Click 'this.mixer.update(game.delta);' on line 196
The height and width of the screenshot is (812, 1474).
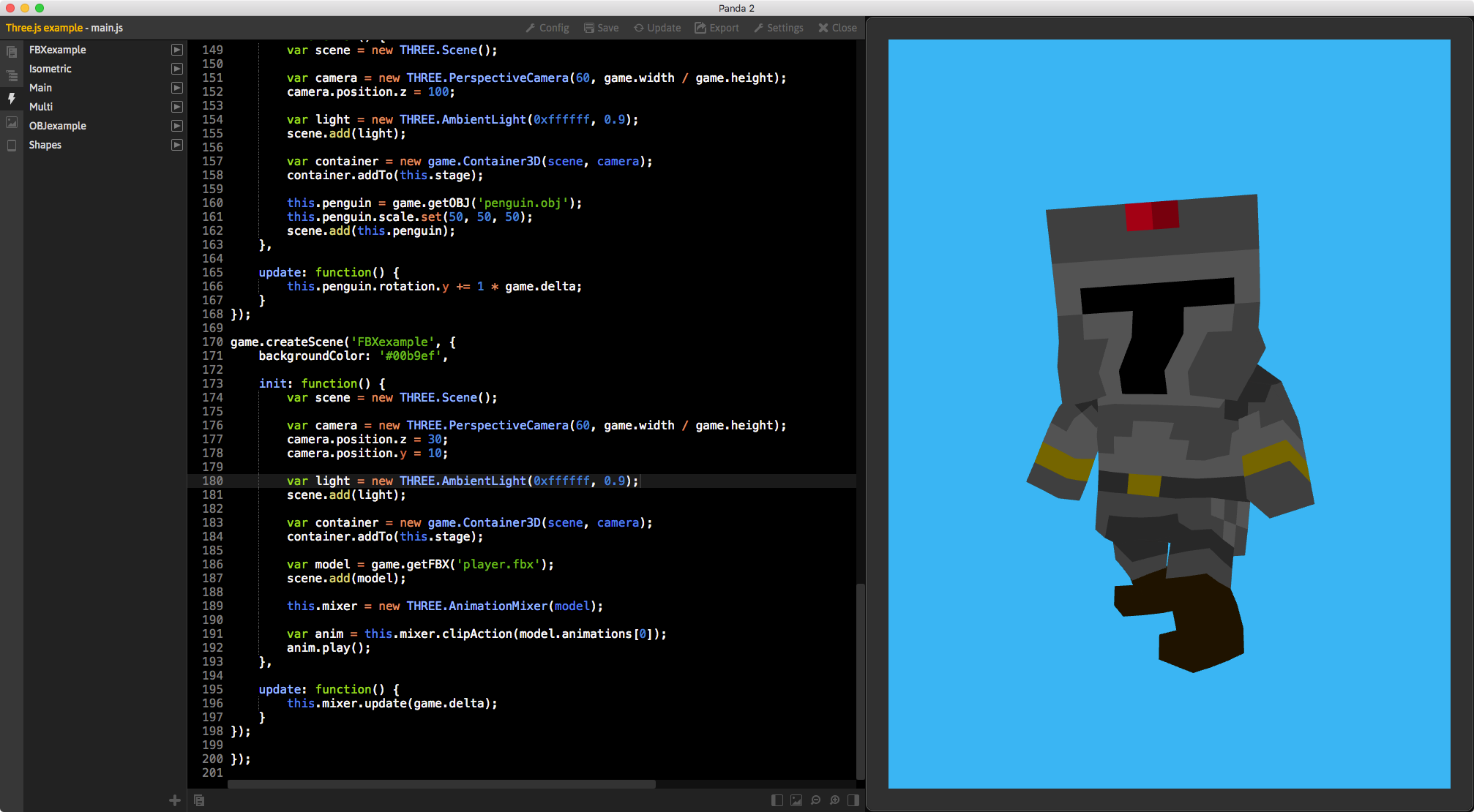click(x=392, y=703)
